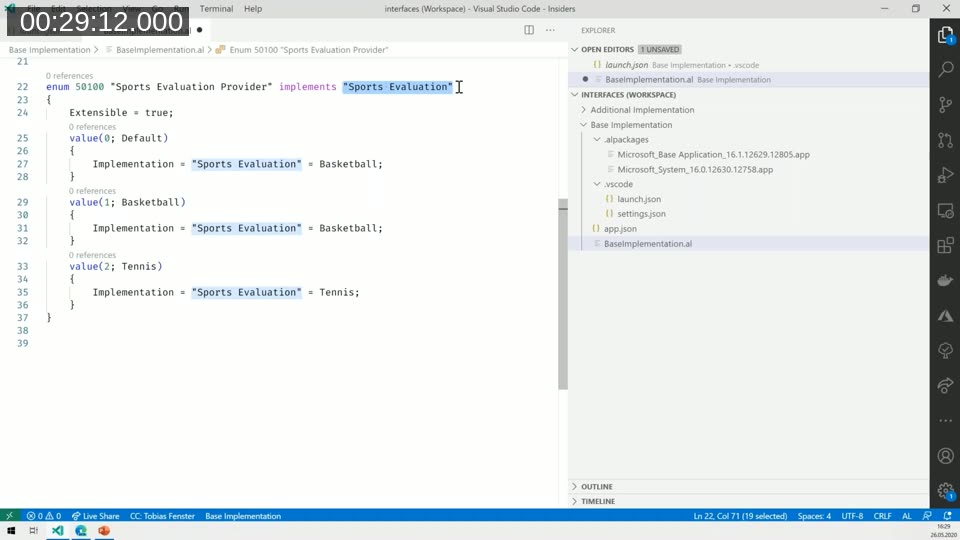Select launch.json in Open Editors
Image resolution: width=960 pixels, height=540 pixels.
749,65
